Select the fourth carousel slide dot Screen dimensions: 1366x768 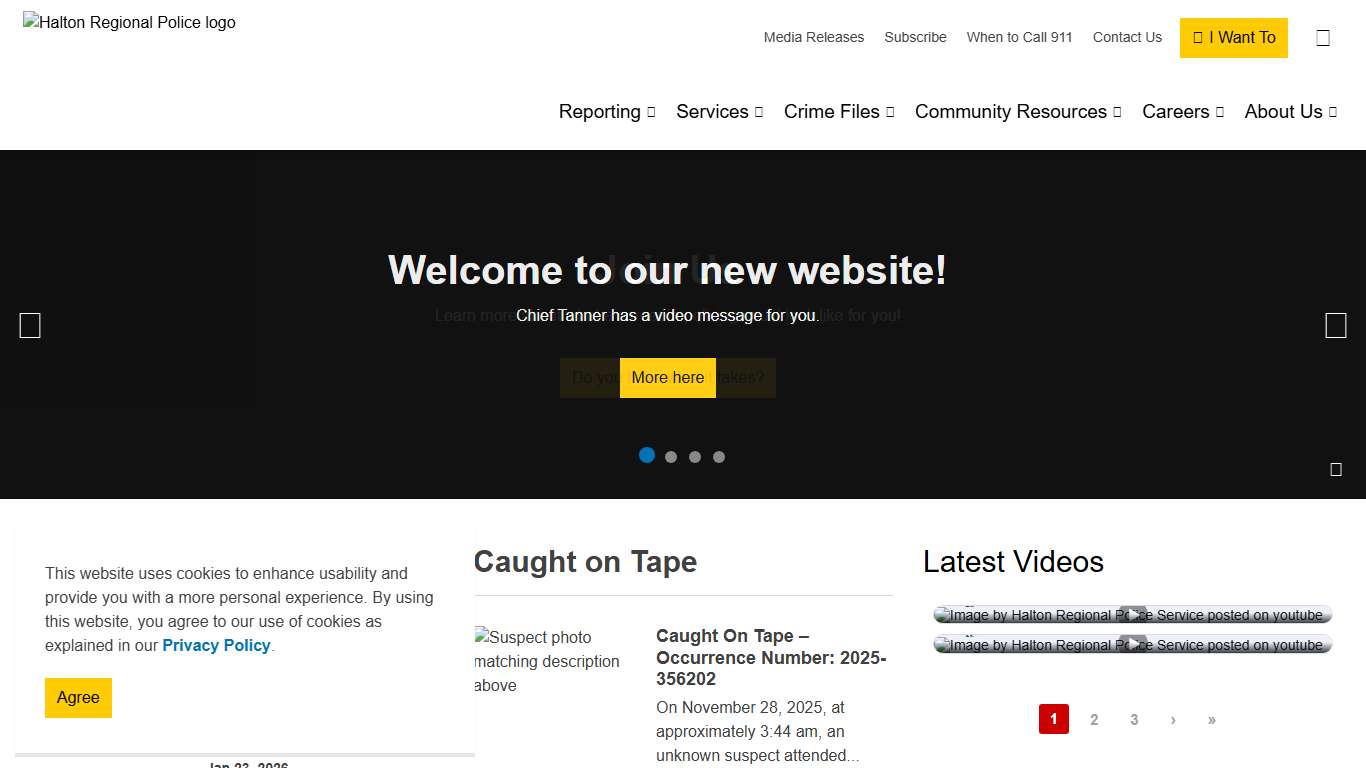pyautogui.click(x=719, y=457)
